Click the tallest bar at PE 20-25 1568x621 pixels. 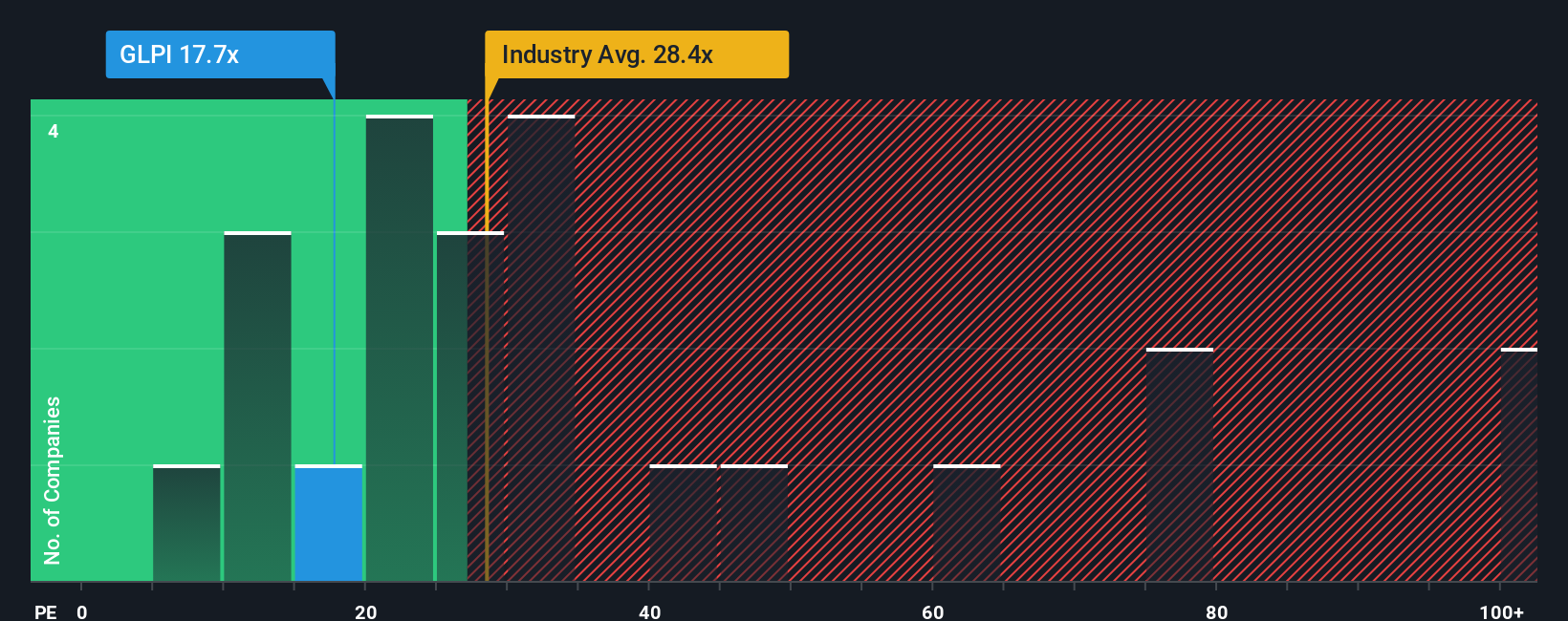point(400,349)
